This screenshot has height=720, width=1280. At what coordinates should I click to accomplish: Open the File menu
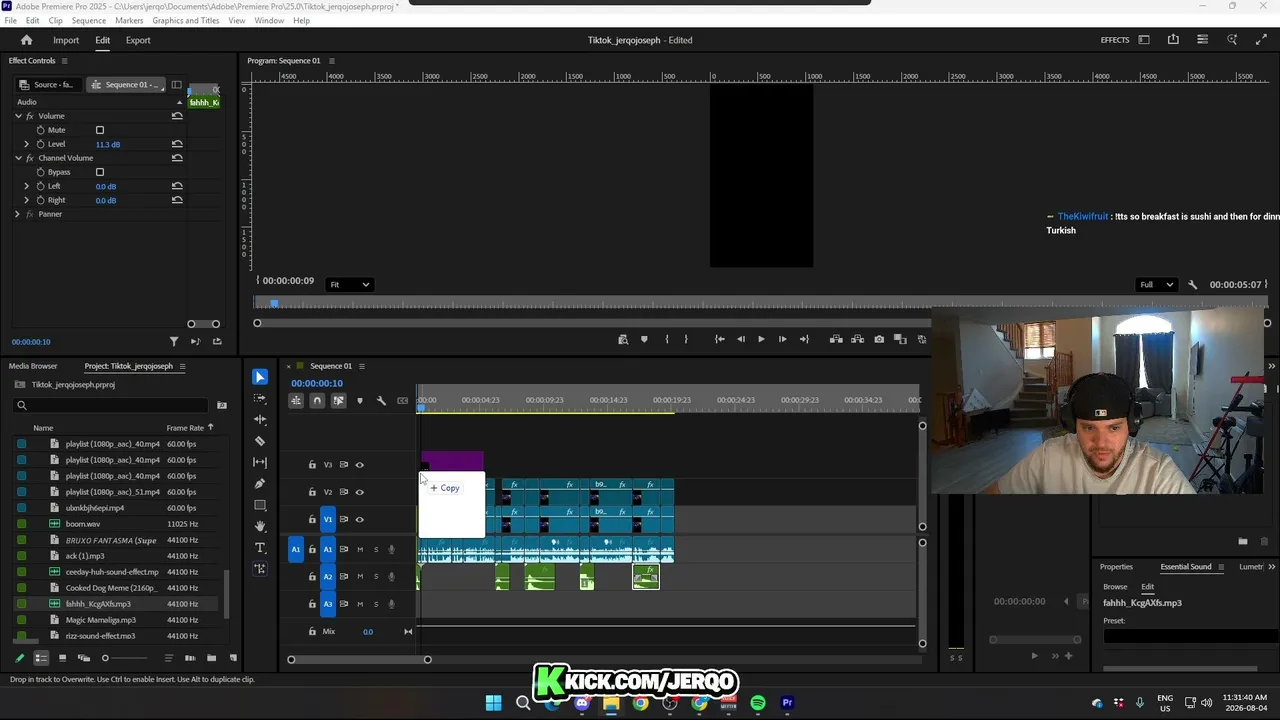10,20
